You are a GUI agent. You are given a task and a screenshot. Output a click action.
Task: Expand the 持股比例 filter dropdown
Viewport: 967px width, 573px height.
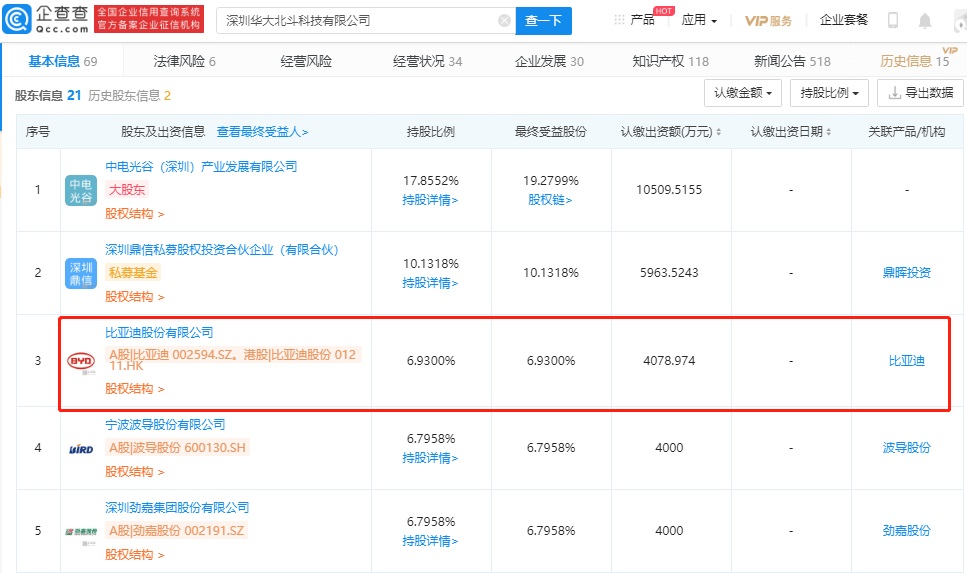pyautogui.click(x=829, y=93)
